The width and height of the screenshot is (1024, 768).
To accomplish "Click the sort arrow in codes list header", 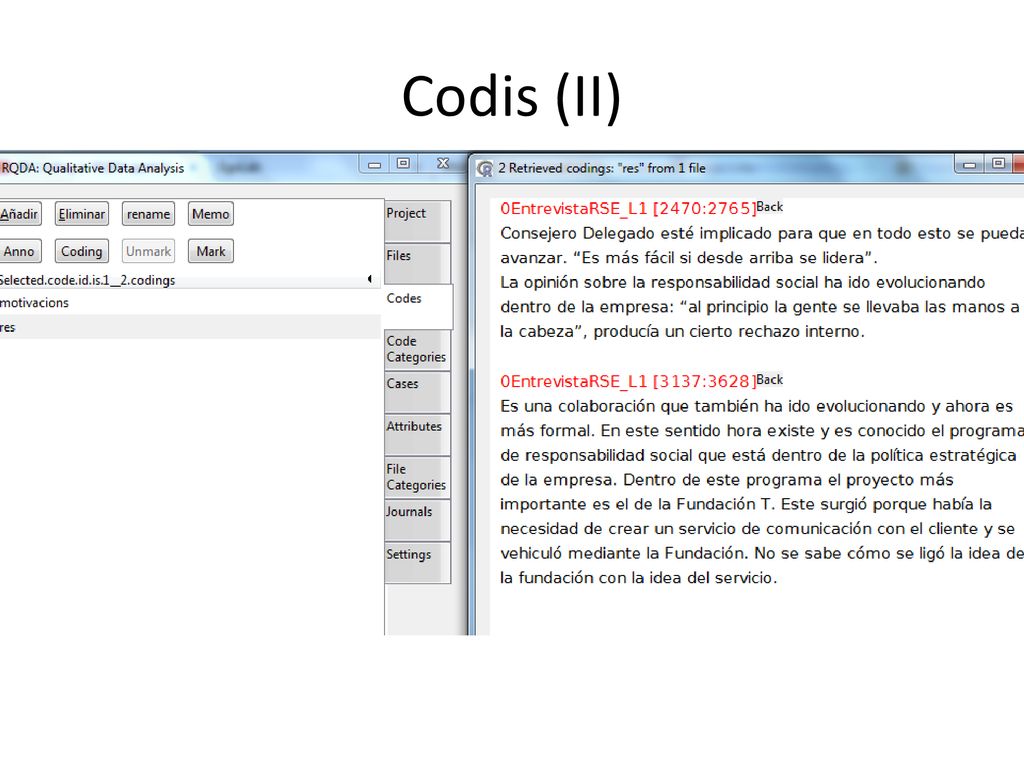I will [x=370, y=280].
